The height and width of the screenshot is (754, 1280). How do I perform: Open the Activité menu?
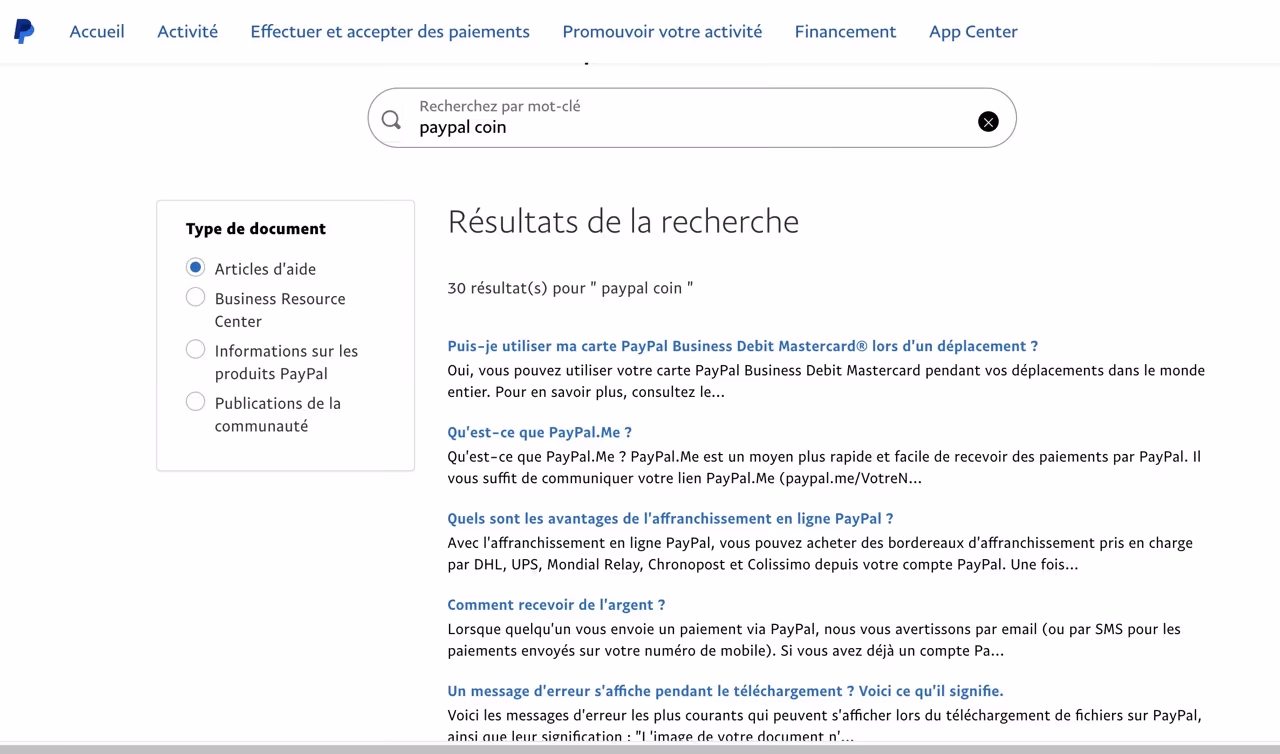tap(187, 31)
